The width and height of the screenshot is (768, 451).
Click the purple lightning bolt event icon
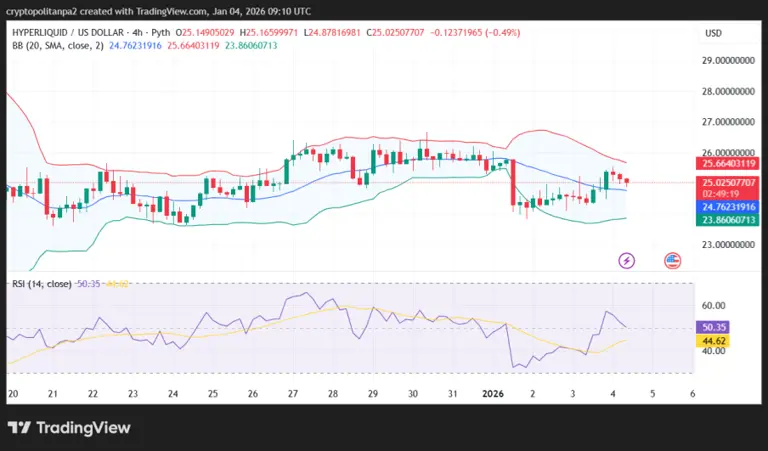(627, 260)
